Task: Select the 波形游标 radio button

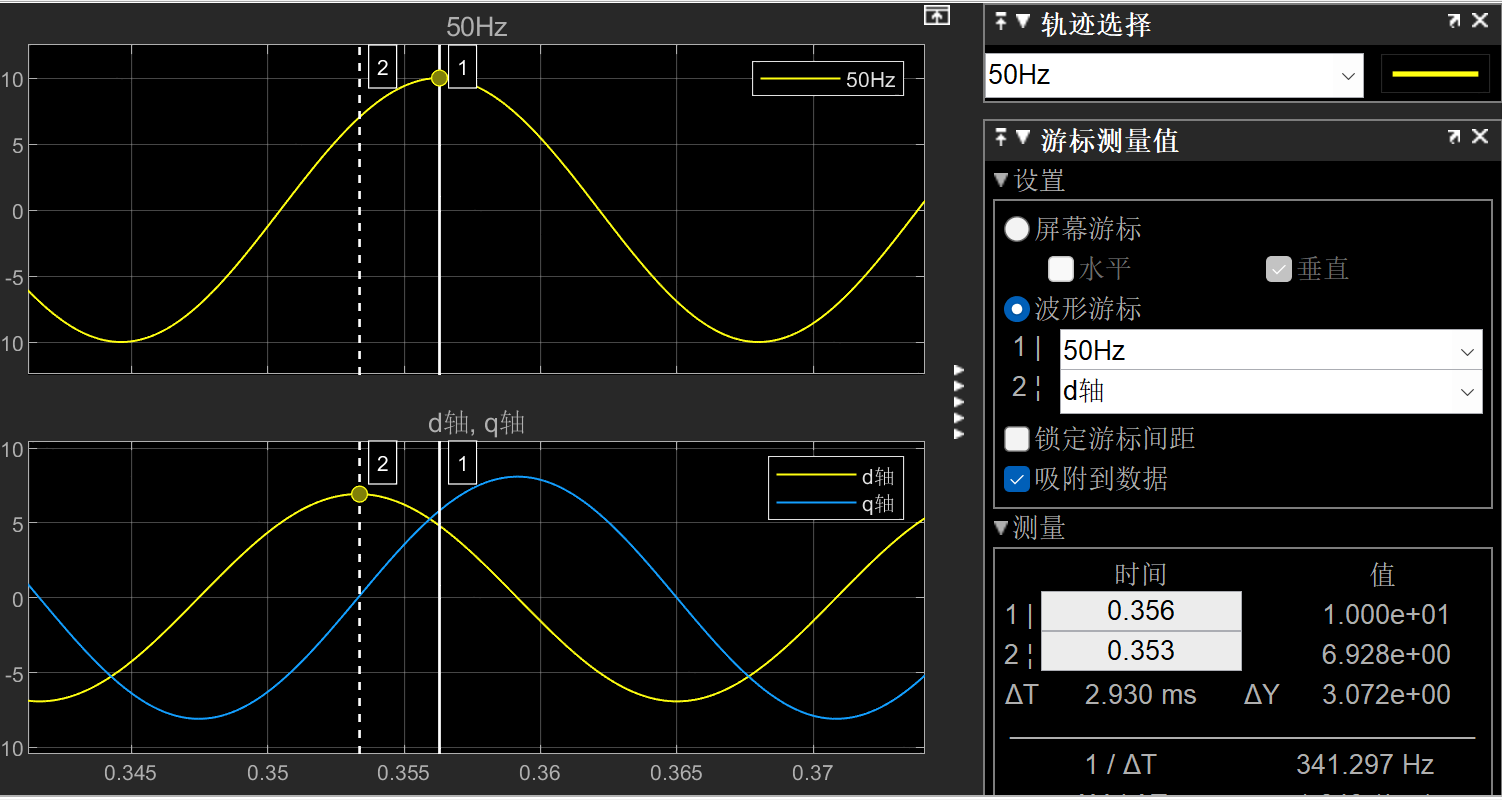Action: [1017, 309]
